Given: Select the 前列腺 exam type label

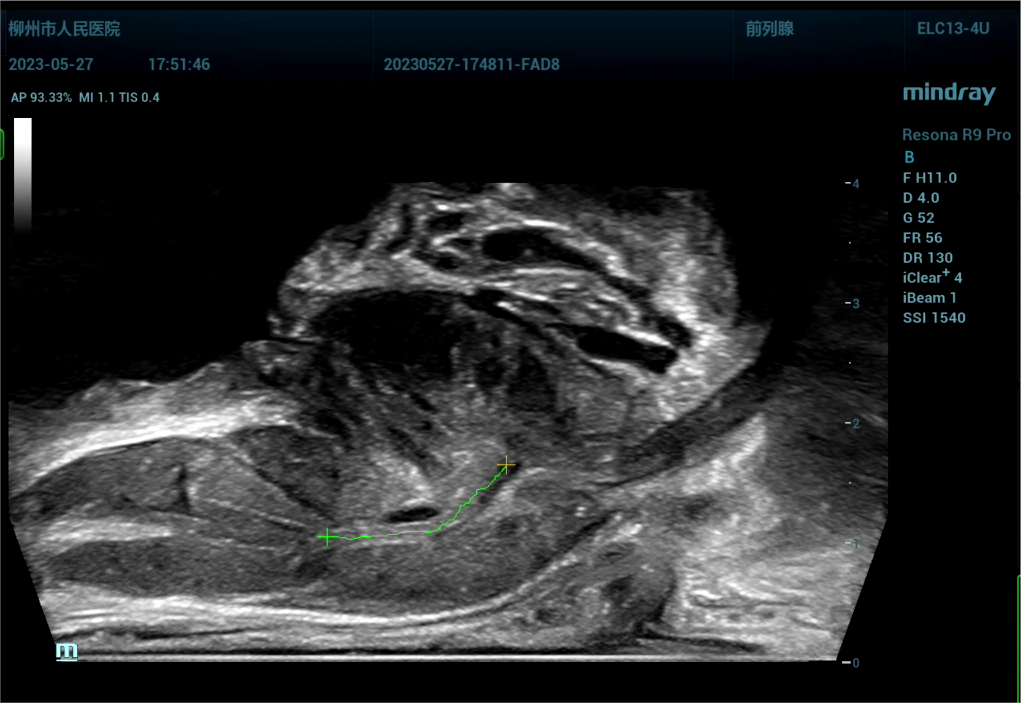Looking at the screenshot, I should [769, 29].
